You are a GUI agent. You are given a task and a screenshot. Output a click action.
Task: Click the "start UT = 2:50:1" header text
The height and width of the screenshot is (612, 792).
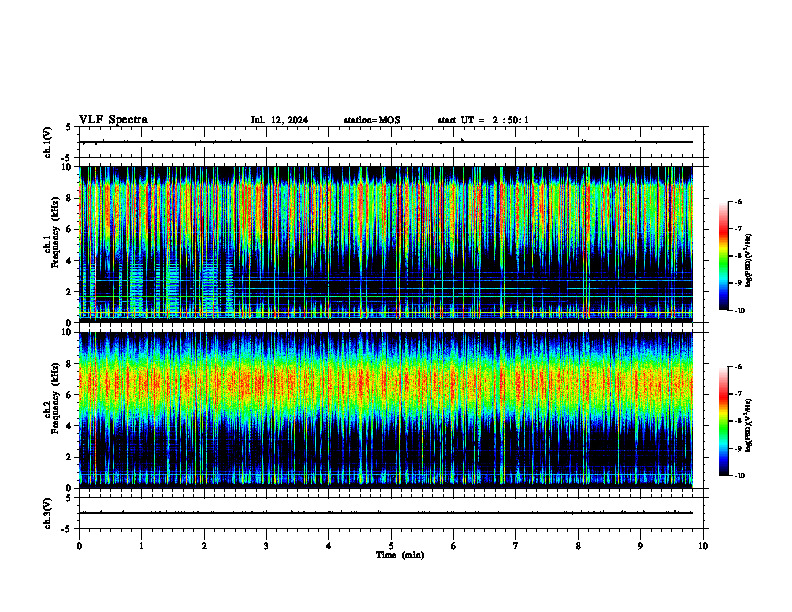483,120
